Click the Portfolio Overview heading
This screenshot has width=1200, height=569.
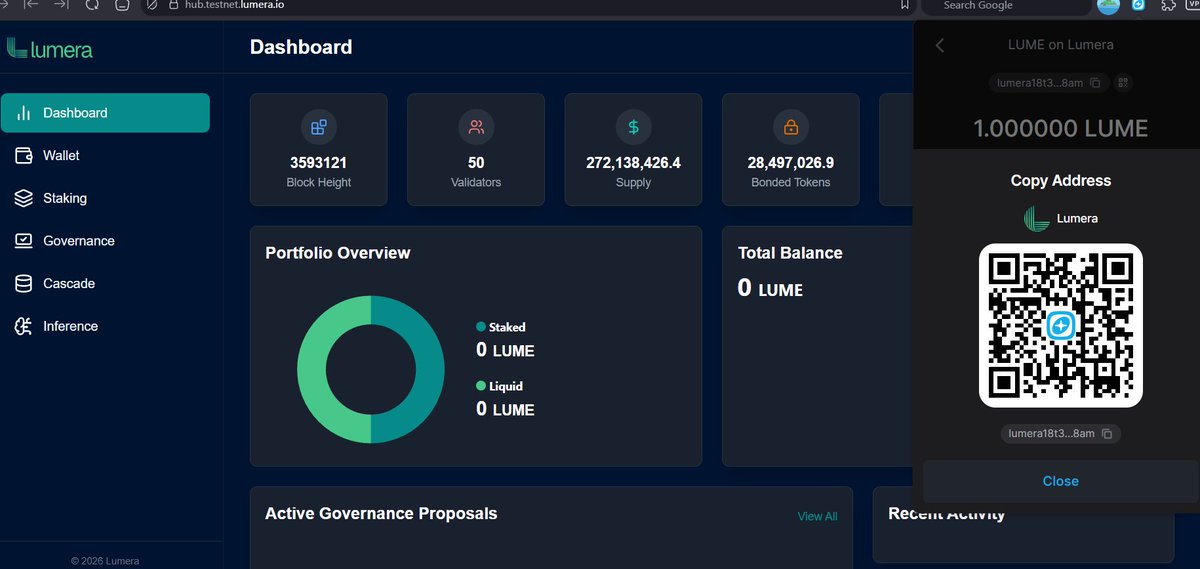[x=338, y=253]
